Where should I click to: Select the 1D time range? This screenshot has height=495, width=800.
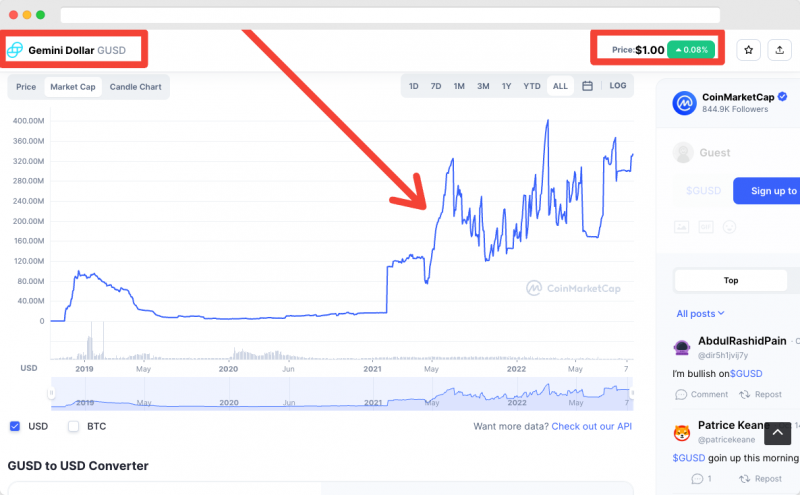tap(414, 86)
